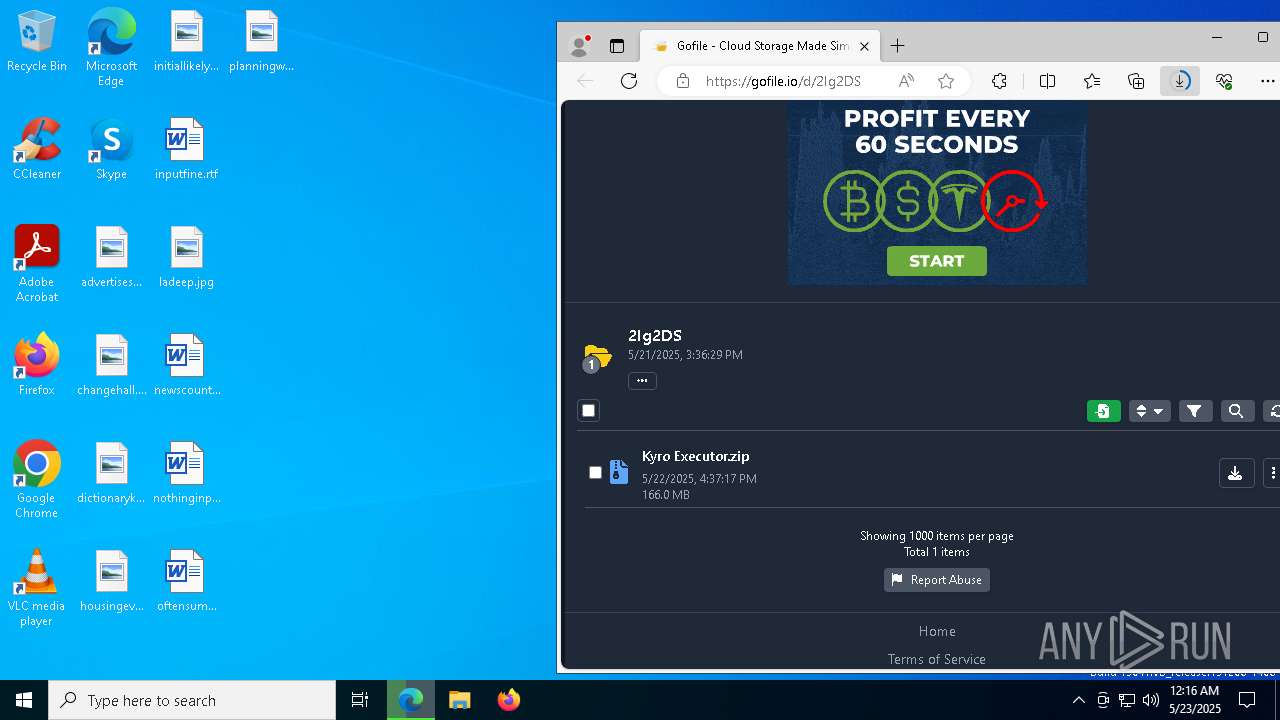Screen dimensions: 1280x720
Task: Open Edge Extensions puzzle icon
Action: (999, 81)
